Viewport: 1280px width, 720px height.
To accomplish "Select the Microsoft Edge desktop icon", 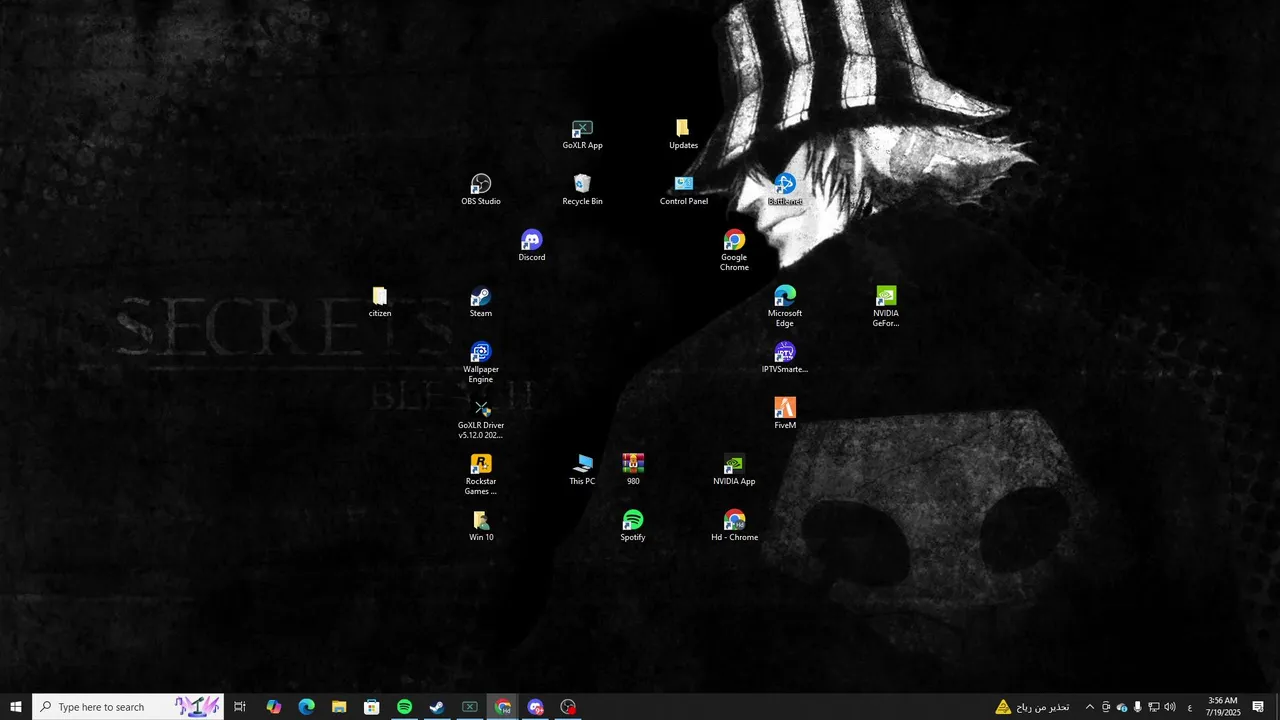I will 785,307.
